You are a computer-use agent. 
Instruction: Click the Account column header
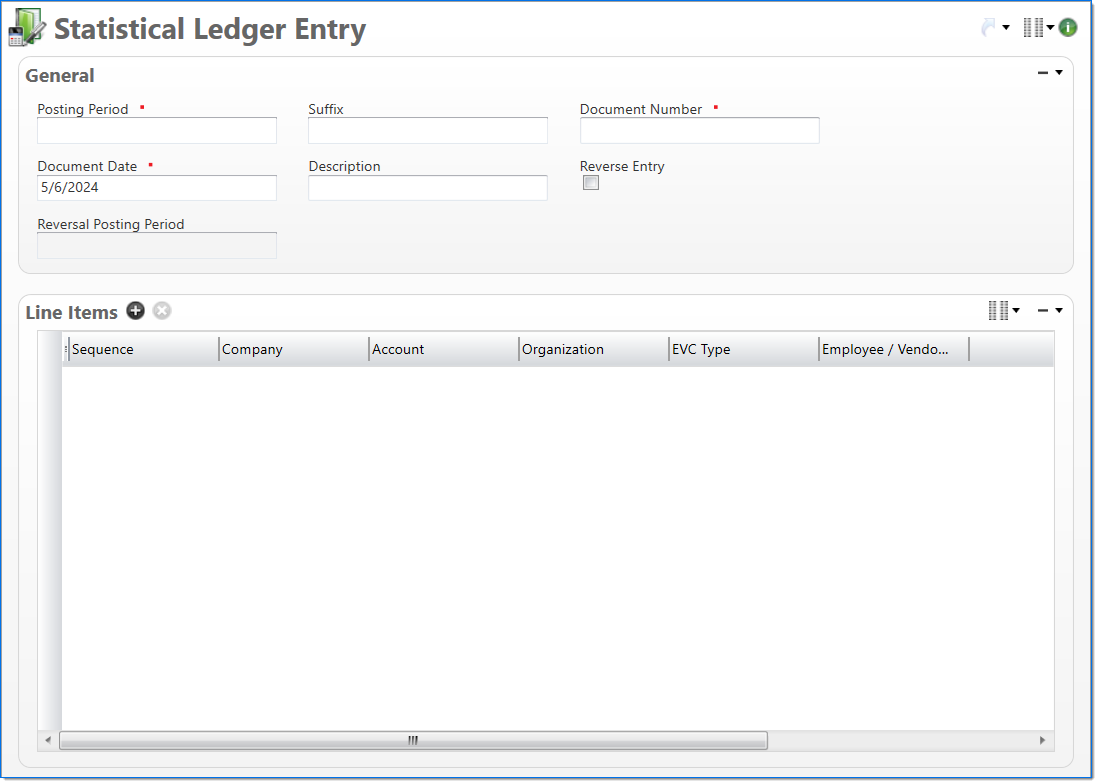click(442, 350)
